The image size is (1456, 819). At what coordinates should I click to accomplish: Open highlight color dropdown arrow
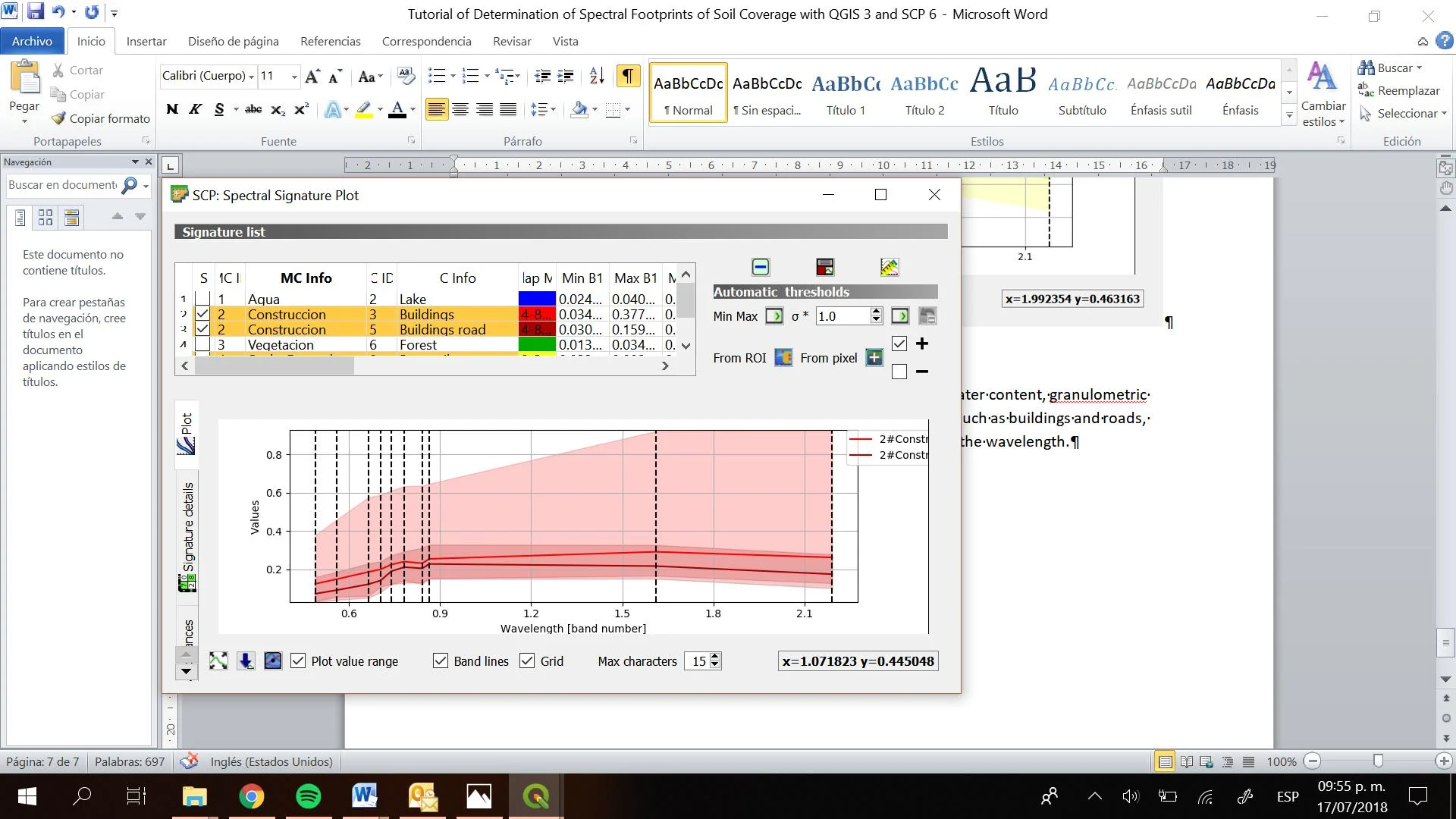pos(380,110)
